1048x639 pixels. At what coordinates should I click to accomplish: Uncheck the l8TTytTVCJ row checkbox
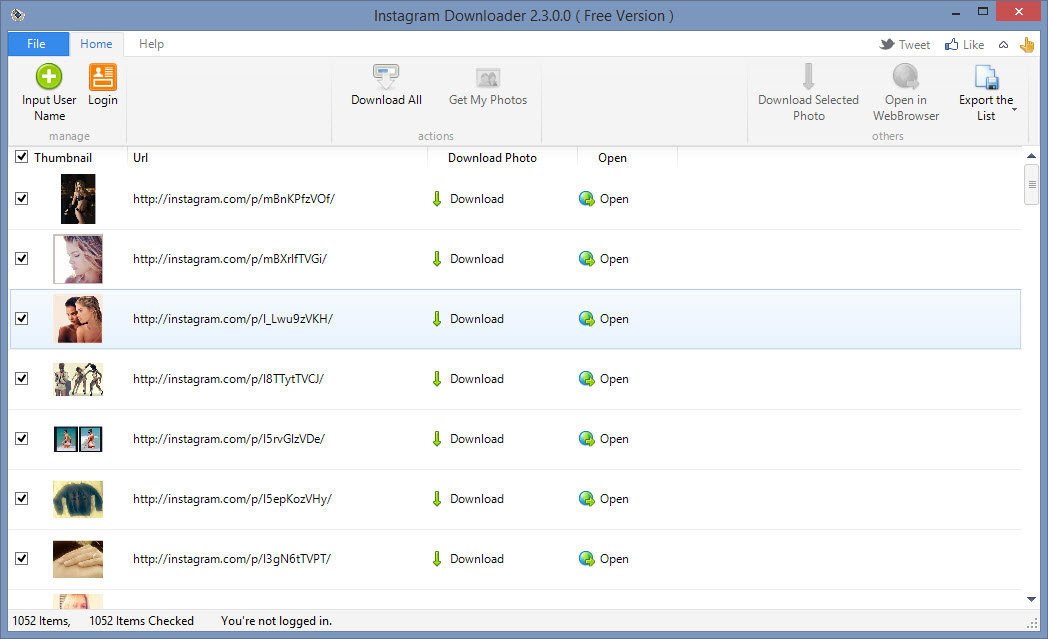coord(21,378)
